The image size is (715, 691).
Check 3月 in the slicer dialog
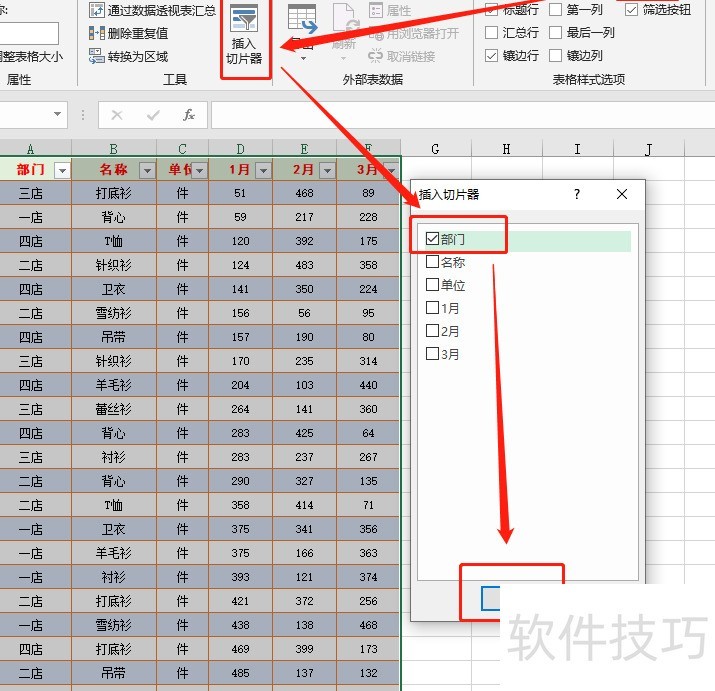coord(432,353)
